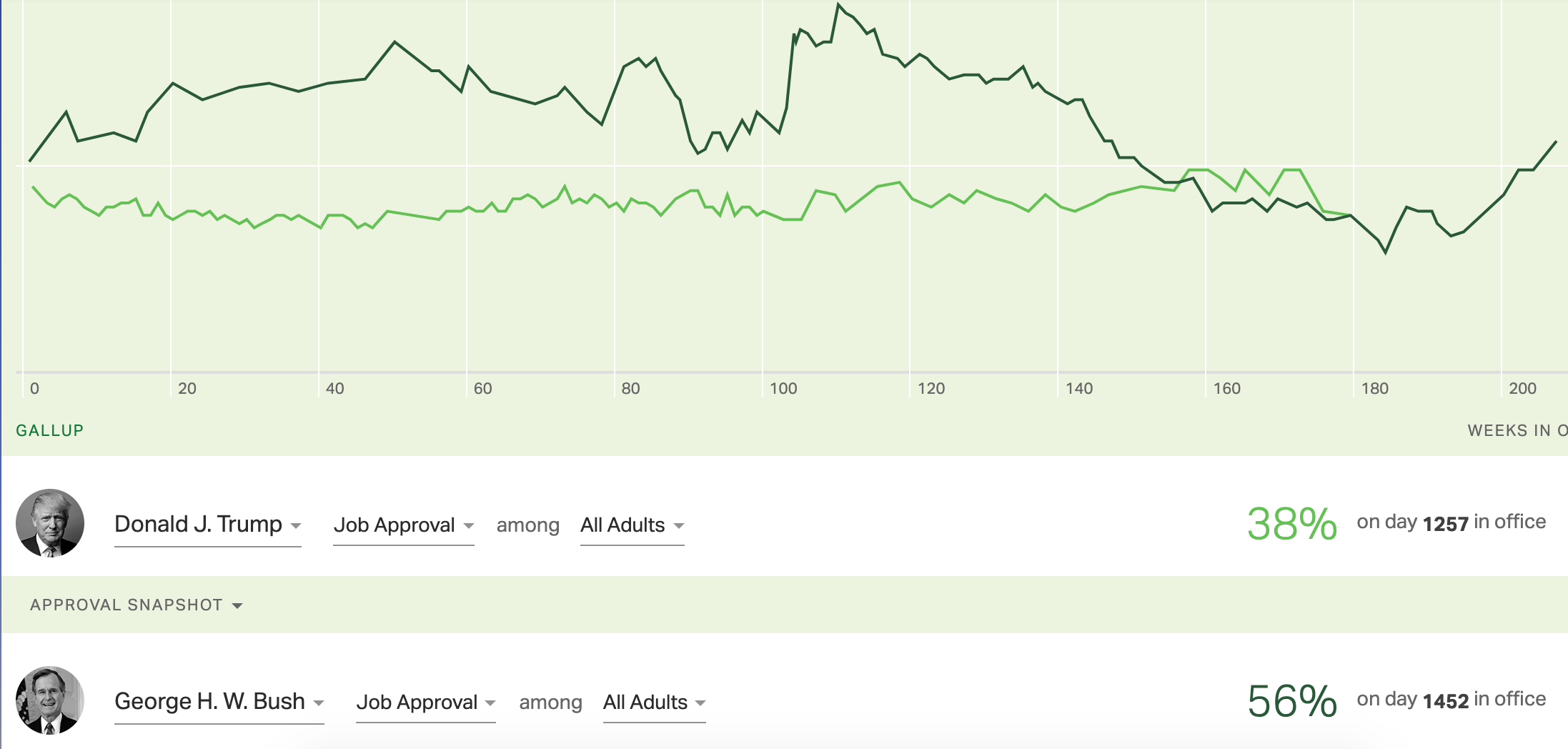This screenshot has height=749, width=1568.
Task: Click the Weeks in Office axis label
Action: click(x=1517, y=430)
